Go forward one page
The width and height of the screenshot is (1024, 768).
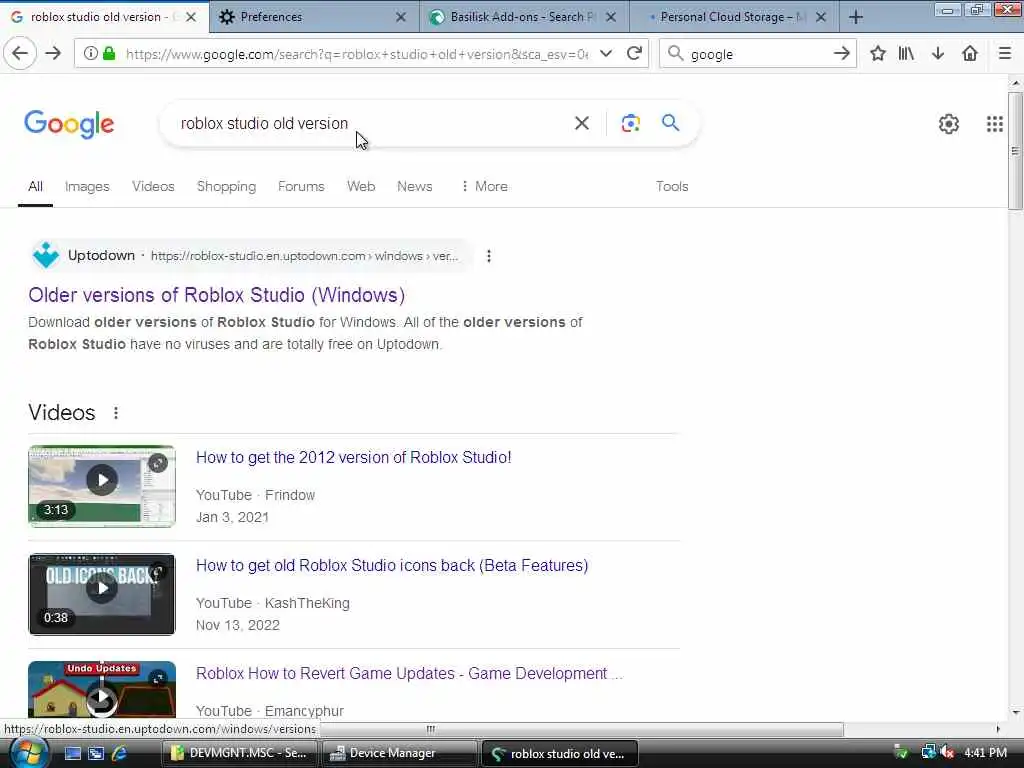pos(53,54)
